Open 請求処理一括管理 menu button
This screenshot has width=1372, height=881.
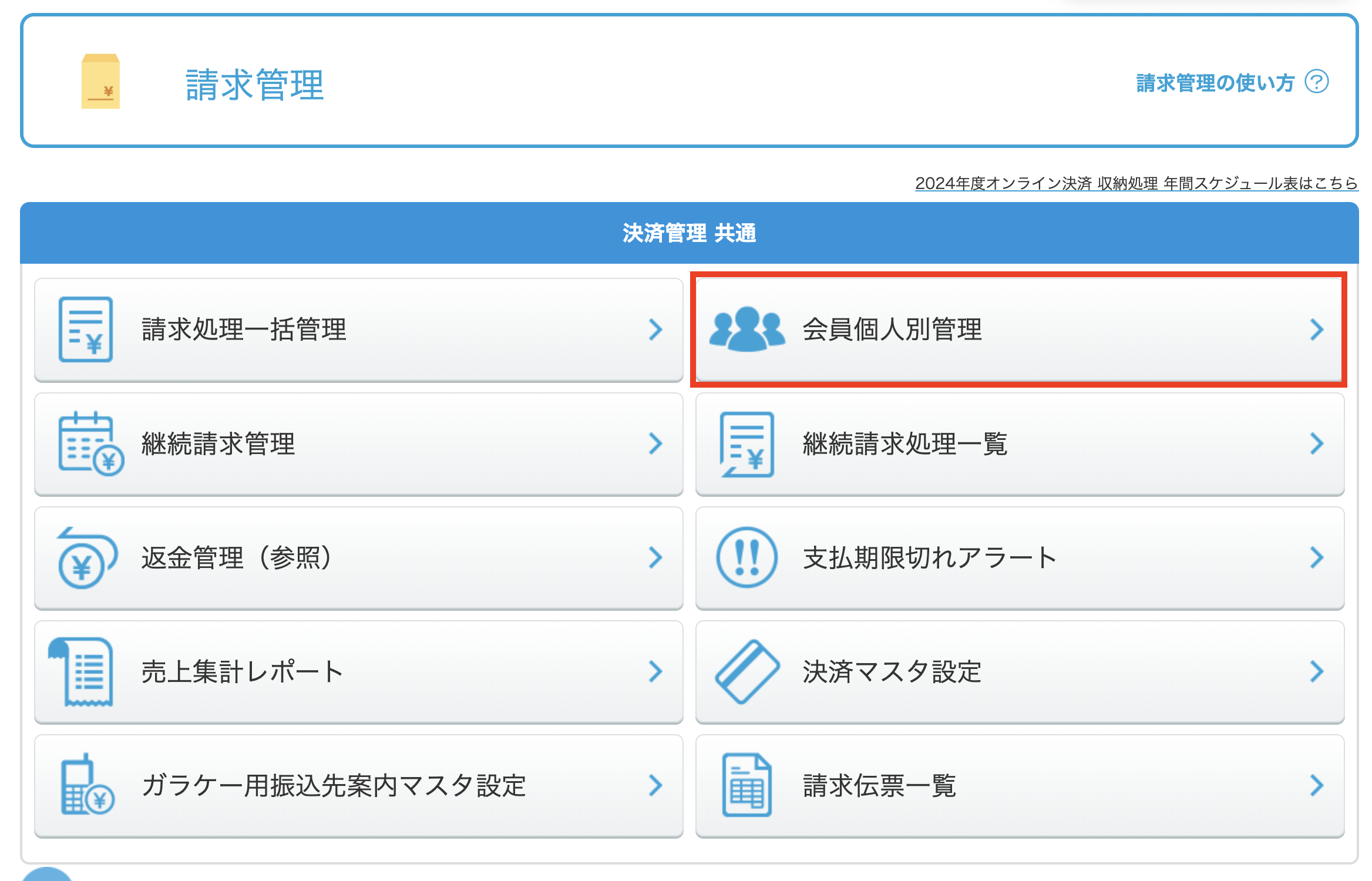coord(359,329)
